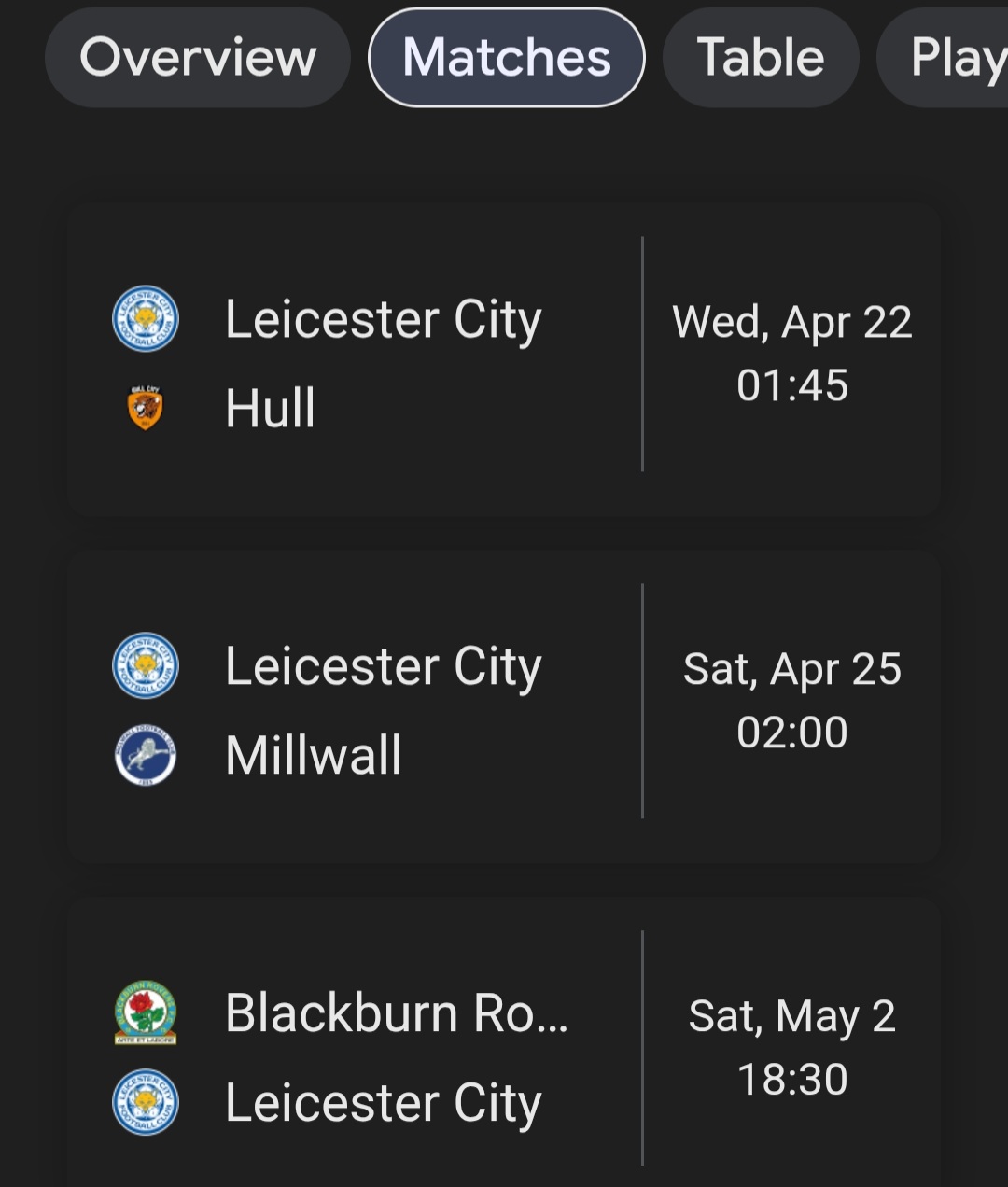The image size is (1008, 1187).
Task: Click Leicester City crest in Hull match
Action: 145,319
